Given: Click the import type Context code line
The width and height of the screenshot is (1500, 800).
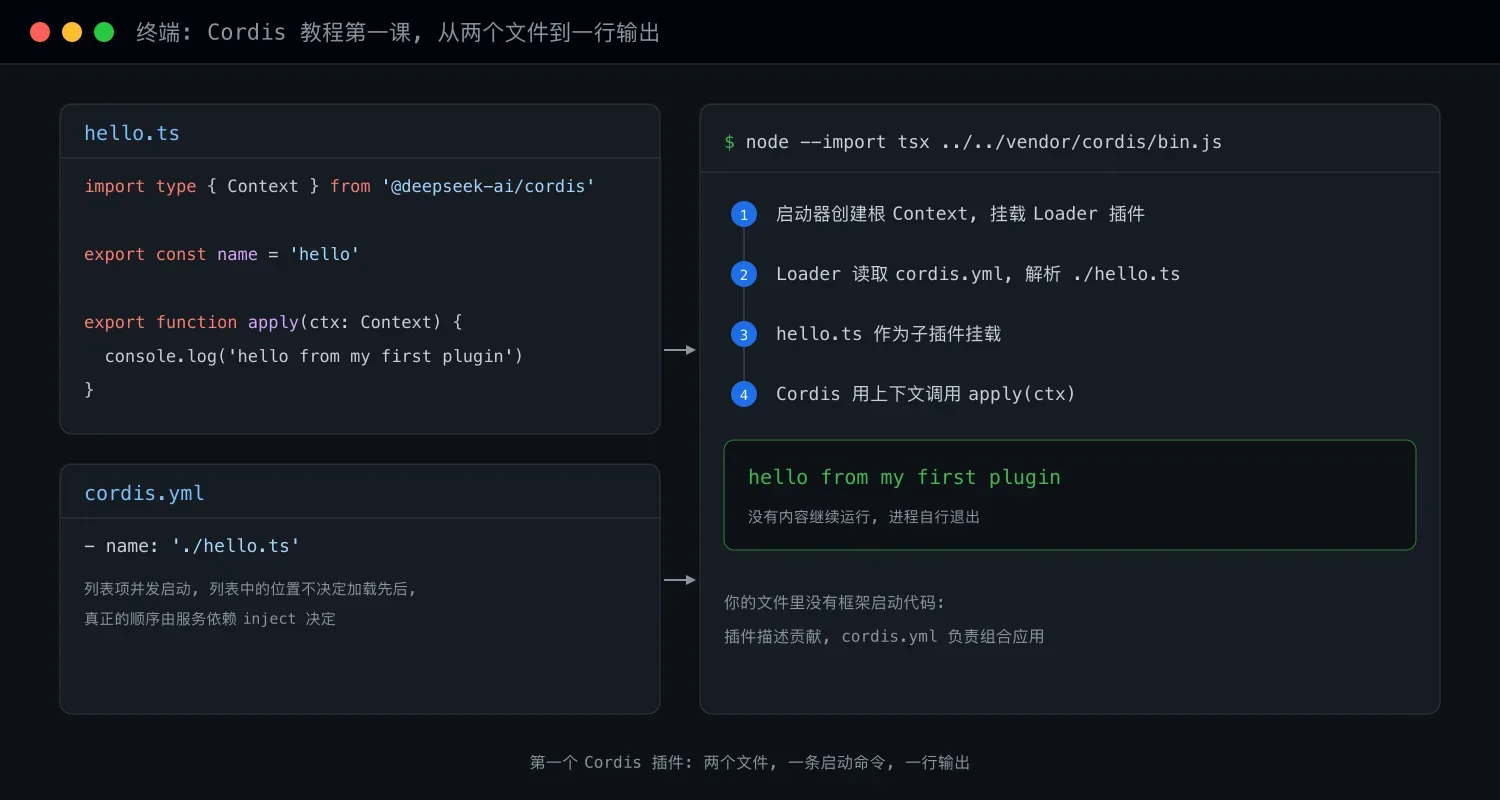Looking at the screenshot, I should click(339, 186).
